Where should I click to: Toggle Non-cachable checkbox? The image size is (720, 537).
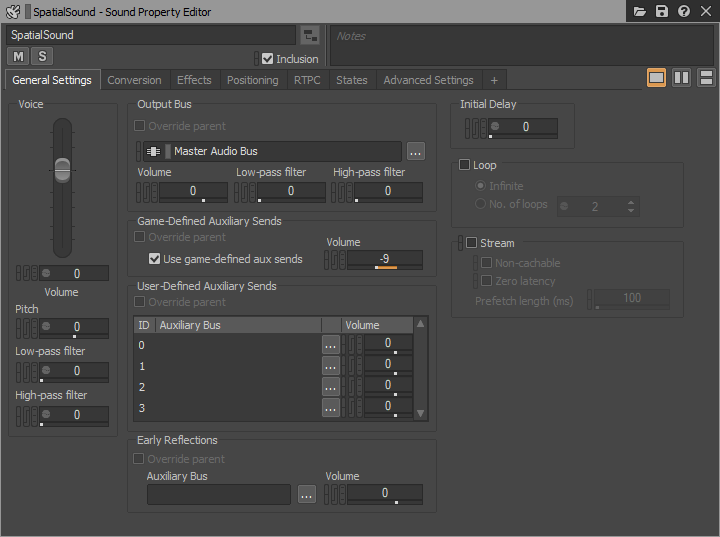coord(486,263)
